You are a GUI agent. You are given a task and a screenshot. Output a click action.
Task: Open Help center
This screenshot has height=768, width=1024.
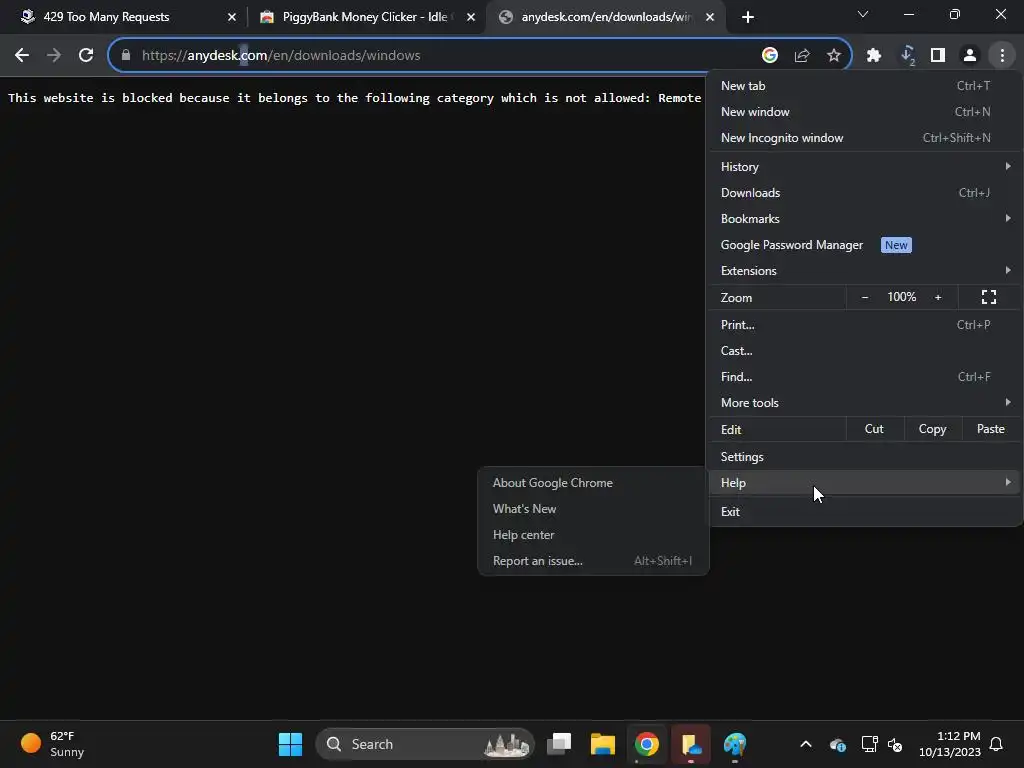pyautogui.click(x=593, y=535)
